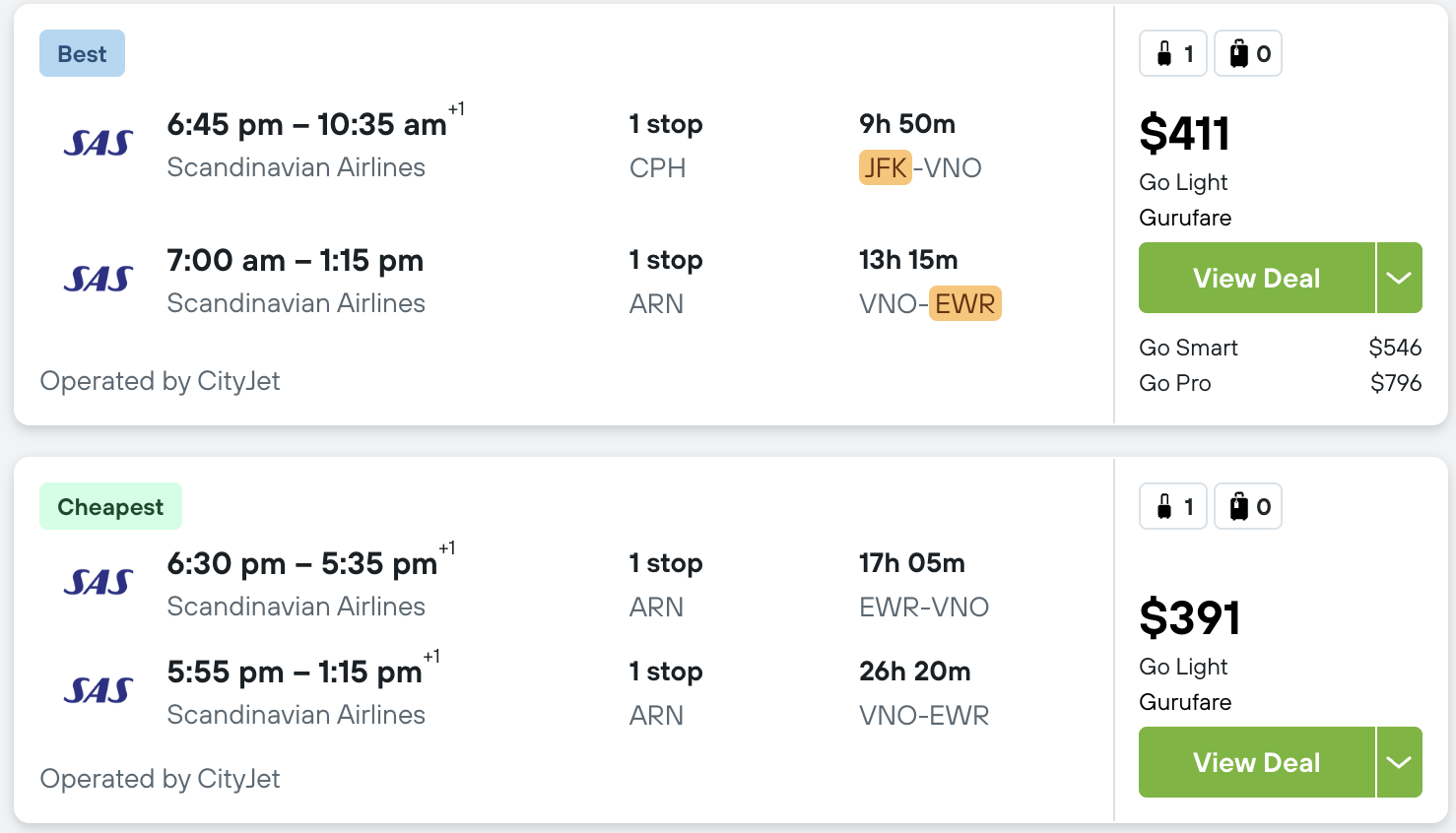Image resolution: width=1456 pixels, height=833 pixels.
Task: Click the 6:45 pm – 10:35 am flight times
Action: tap(306, 125)
